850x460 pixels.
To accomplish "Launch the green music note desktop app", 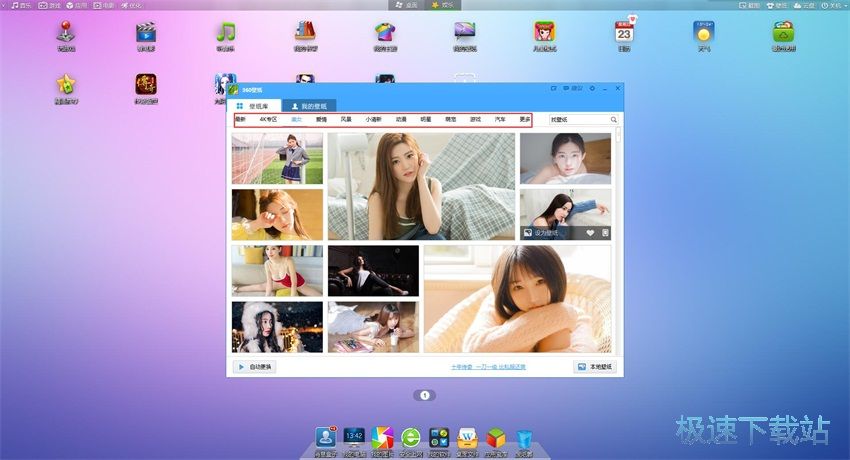I will (226, 32).
